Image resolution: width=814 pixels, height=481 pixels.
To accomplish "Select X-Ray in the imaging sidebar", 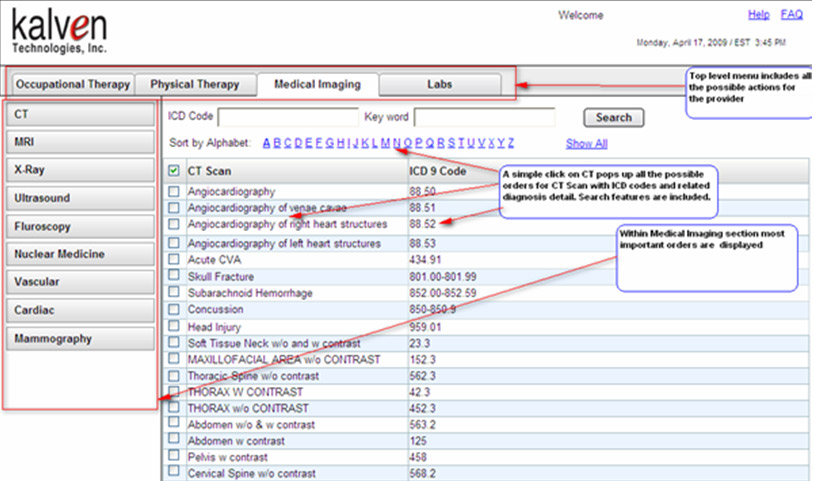I will (x=80, y=171).
